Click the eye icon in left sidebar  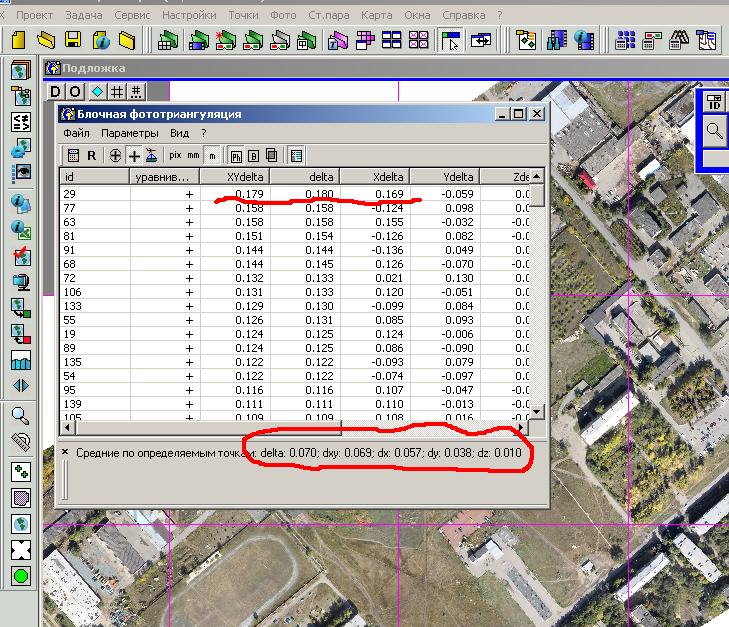click(21, 174)
